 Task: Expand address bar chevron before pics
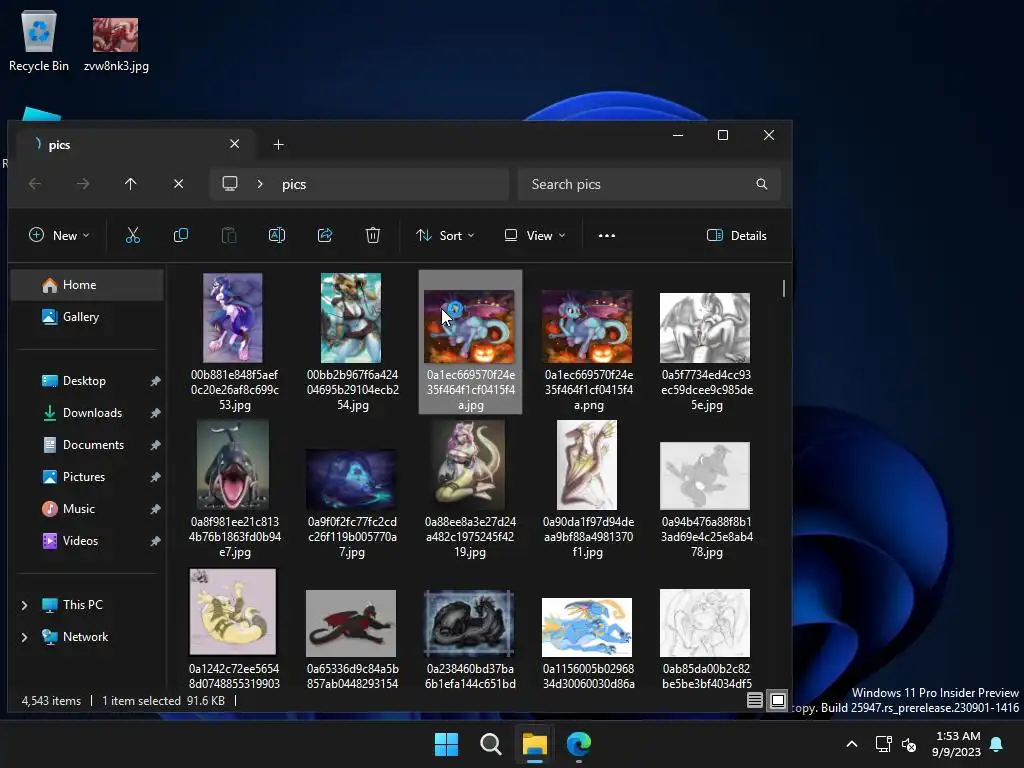(x=260, y=184)
